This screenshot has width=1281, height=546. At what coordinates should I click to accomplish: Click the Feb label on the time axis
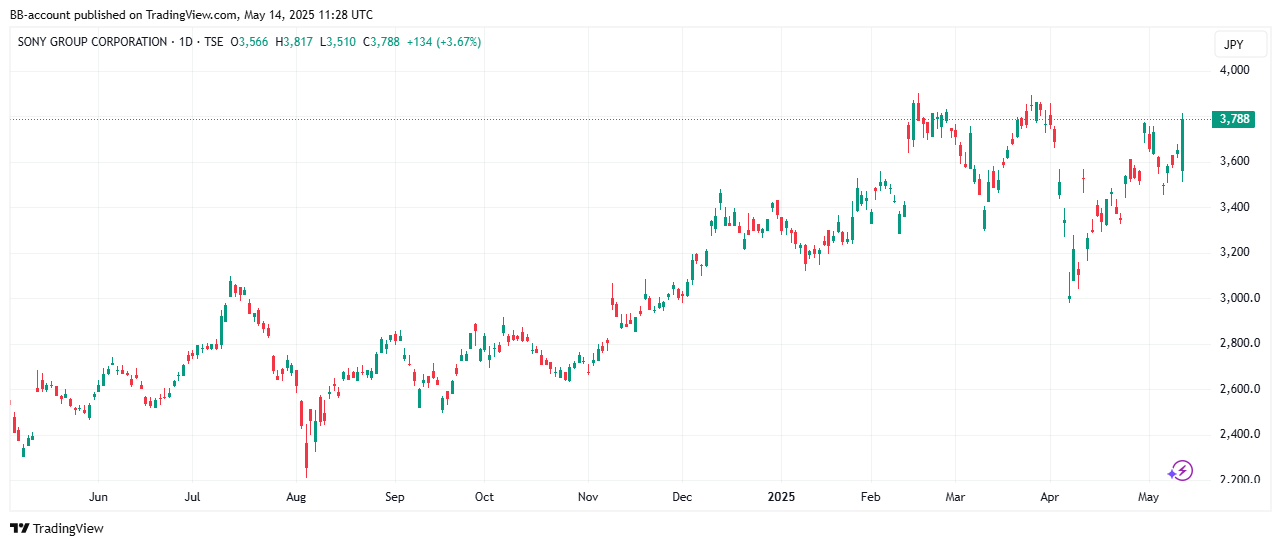(x=870, y=497)
